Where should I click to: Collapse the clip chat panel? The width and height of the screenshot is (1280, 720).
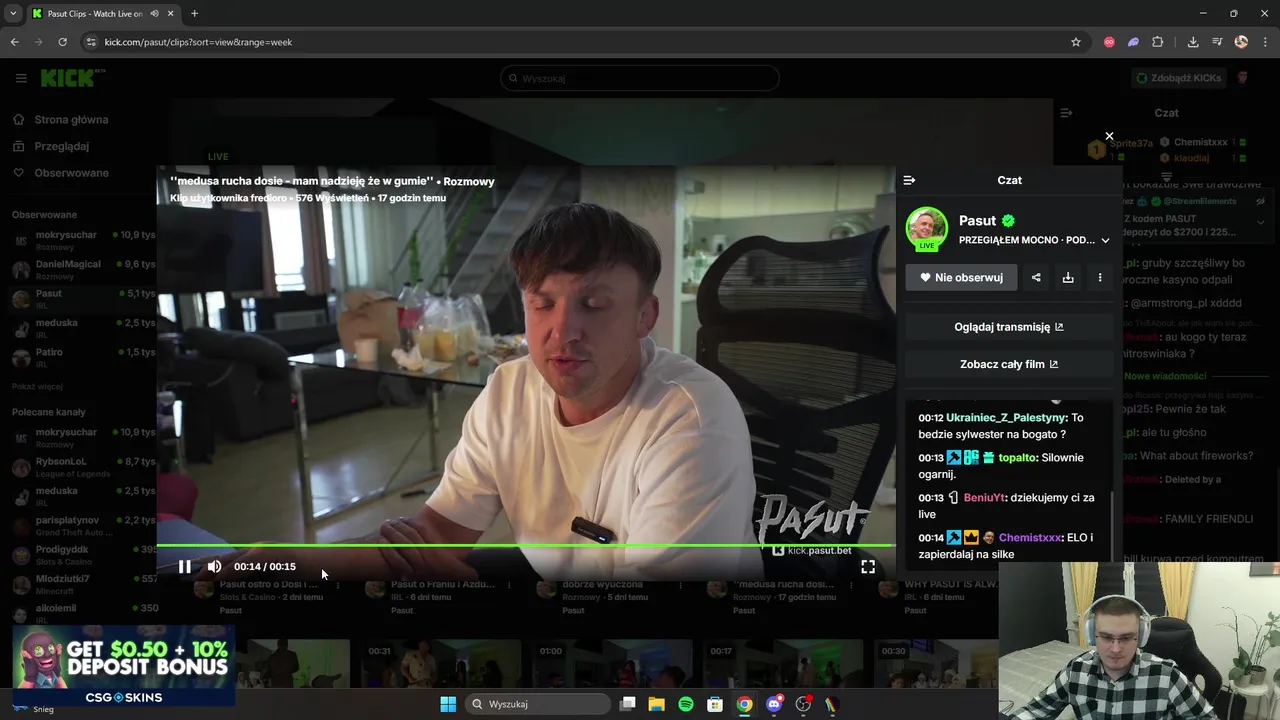909,180
